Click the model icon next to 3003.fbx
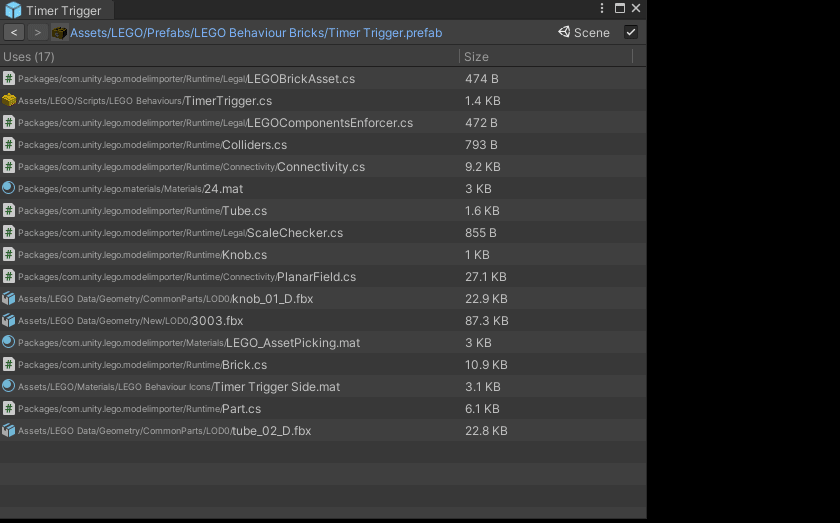Viewport: 840px width, 523px height. 9,321
